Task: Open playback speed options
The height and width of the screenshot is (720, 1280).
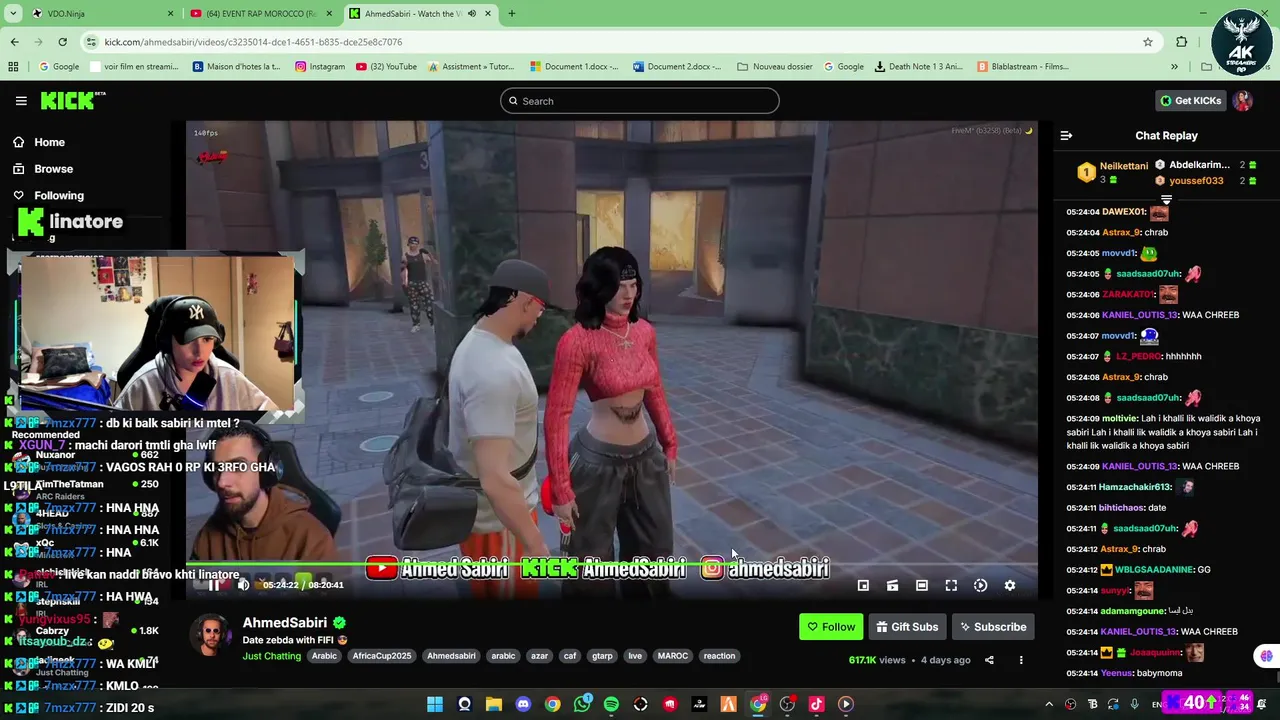Action: pos(980,585)
